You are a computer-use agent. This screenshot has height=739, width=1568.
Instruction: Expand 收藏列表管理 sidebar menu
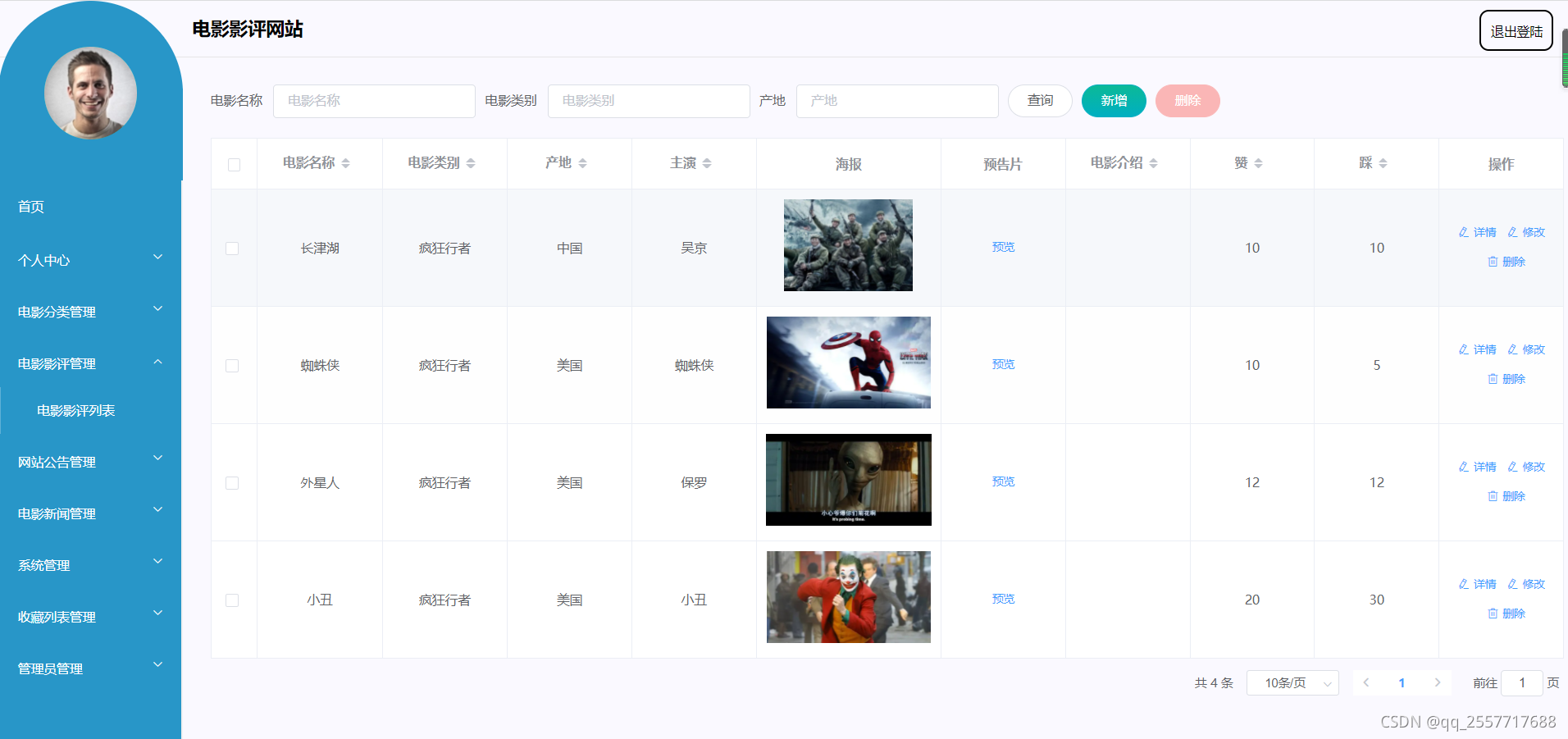[x=90, y=617]
